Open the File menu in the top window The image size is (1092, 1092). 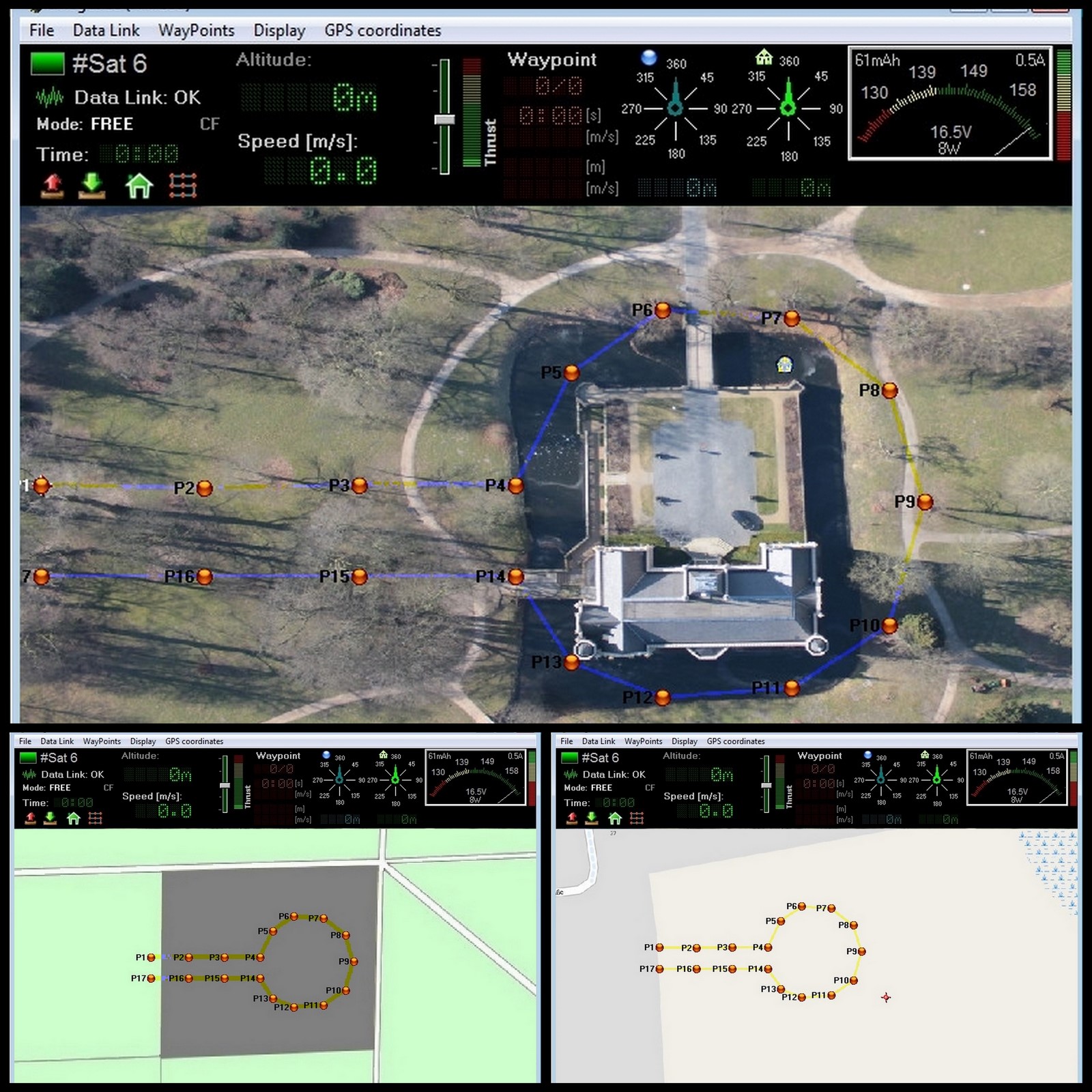click(x=42, y=31)
